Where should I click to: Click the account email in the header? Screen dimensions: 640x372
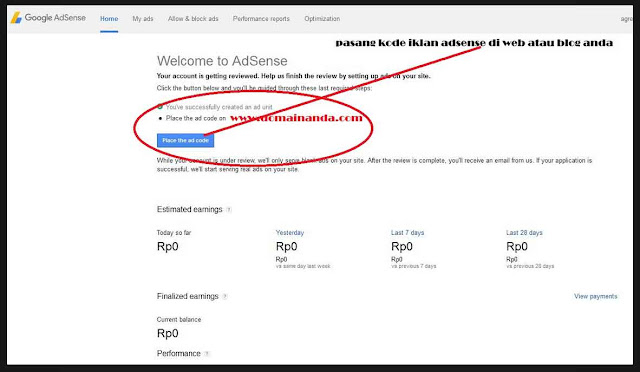[x=626, y=19]
